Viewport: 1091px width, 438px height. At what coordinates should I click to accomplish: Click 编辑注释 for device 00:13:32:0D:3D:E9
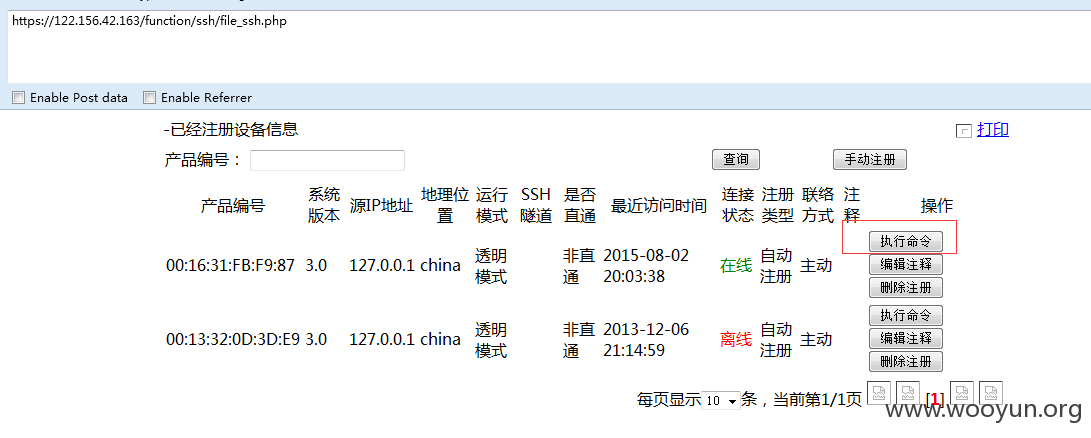click(905, 339)
